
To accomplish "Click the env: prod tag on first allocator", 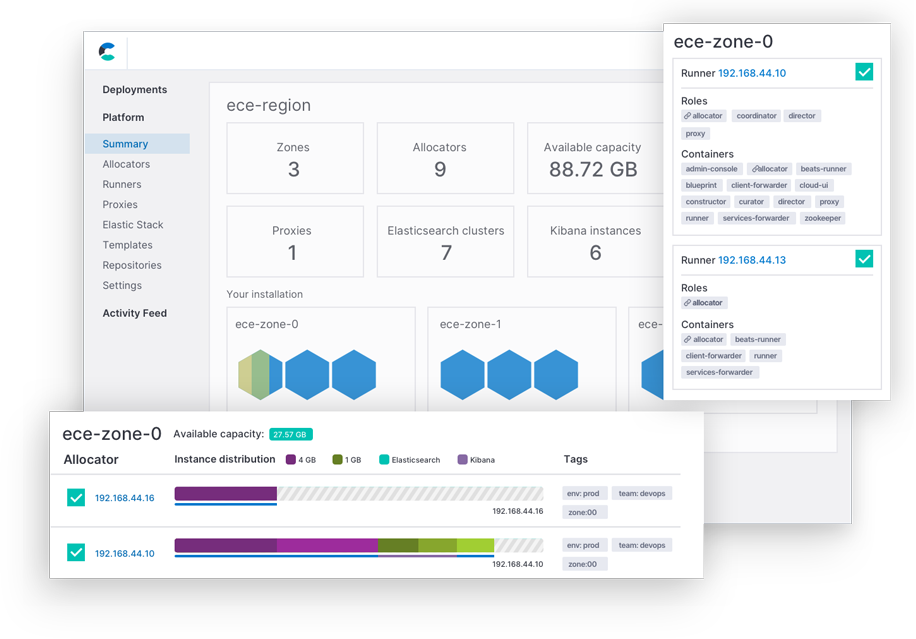I will tap(582, 492).
